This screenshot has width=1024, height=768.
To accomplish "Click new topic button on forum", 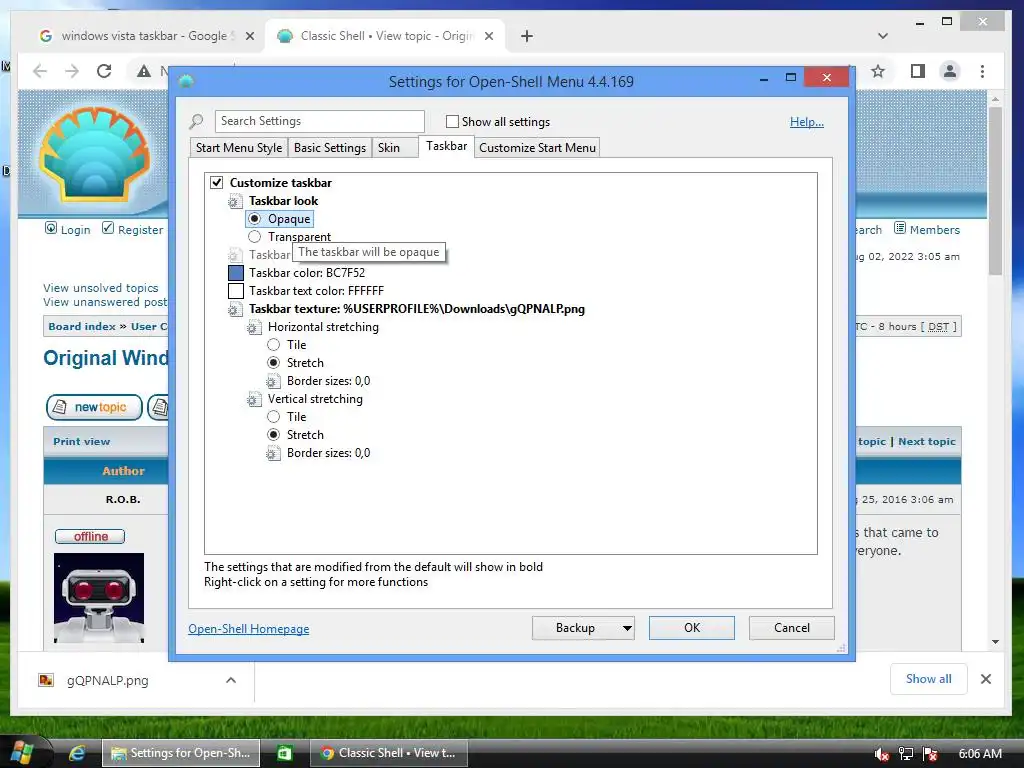I will [x=94, y=407].
